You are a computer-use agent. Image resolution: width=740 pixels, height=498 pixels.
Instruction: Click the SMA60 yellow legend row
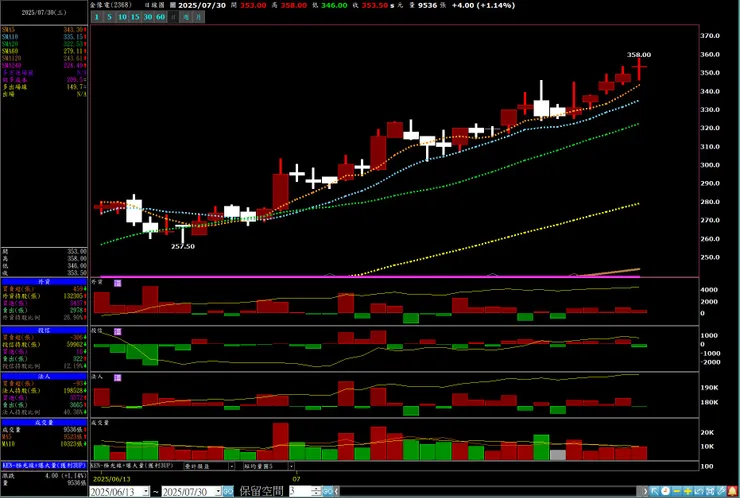[x=44, y=51]
